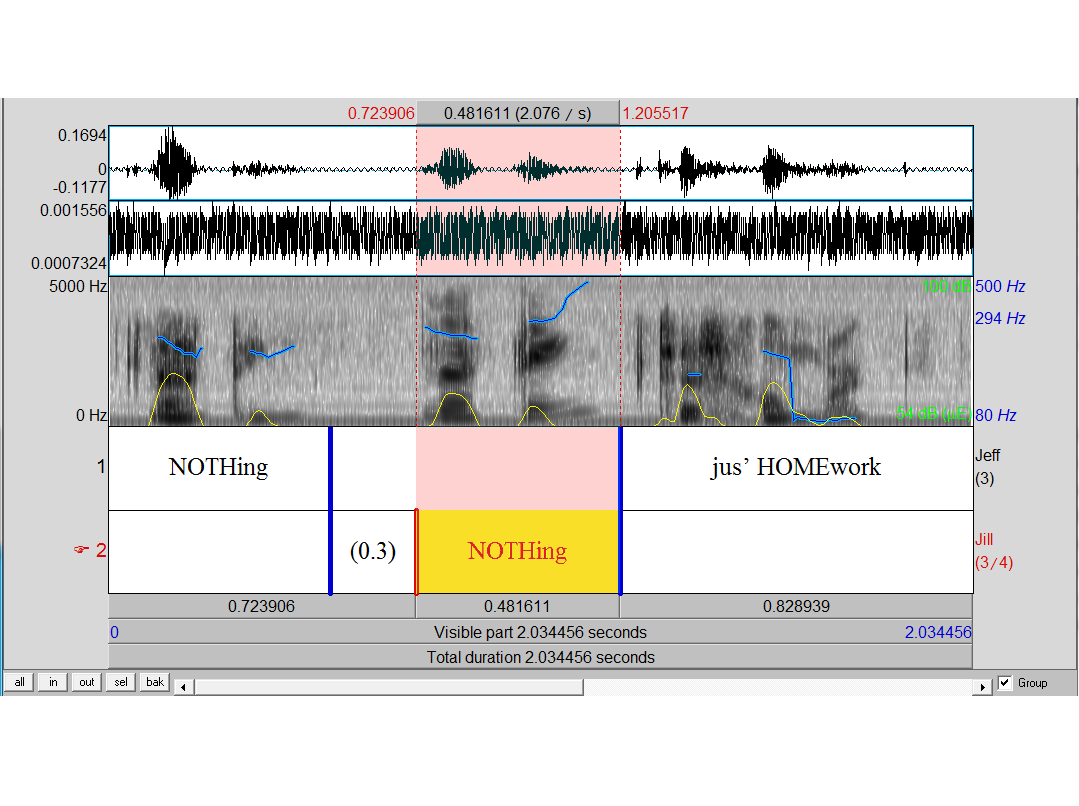The width and height of the screenshot is (1079, 806).
Task: Zoom in with the 'in' button
Action: point(53,682)
